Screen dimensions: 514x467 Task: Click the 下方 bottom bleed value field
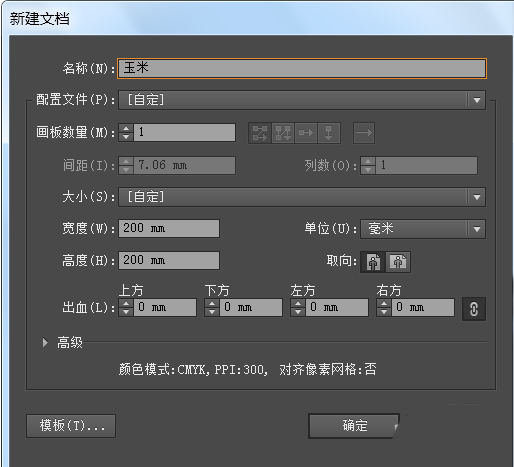251,307
